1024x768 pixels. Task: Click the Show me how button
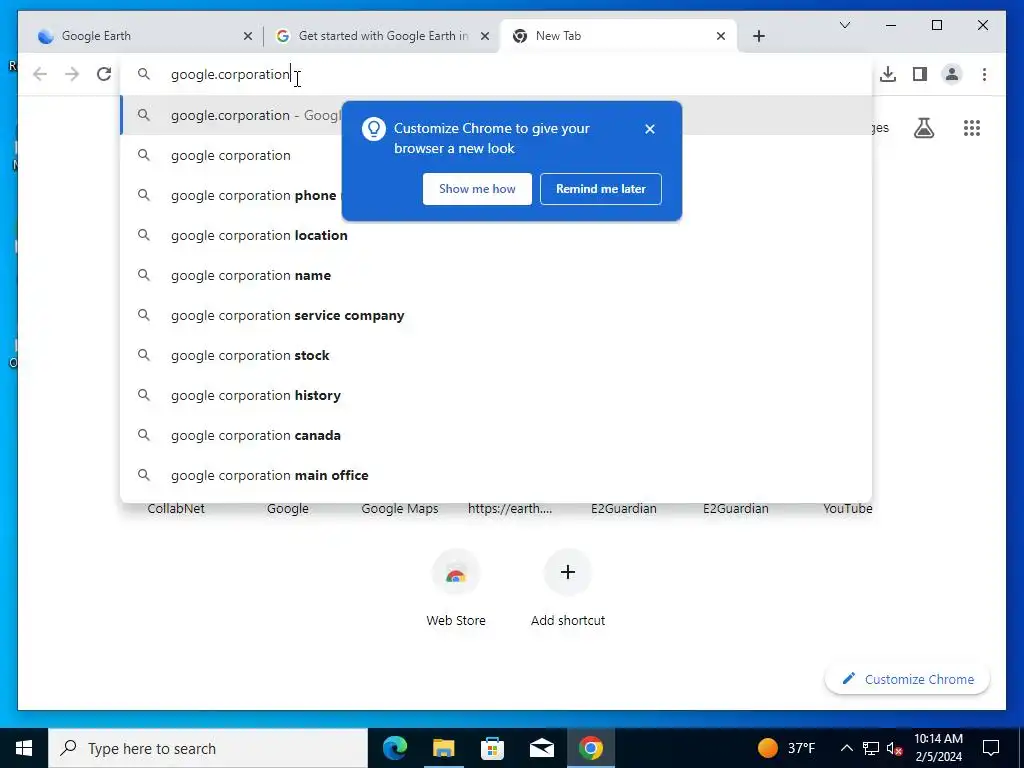pos(477,189)
